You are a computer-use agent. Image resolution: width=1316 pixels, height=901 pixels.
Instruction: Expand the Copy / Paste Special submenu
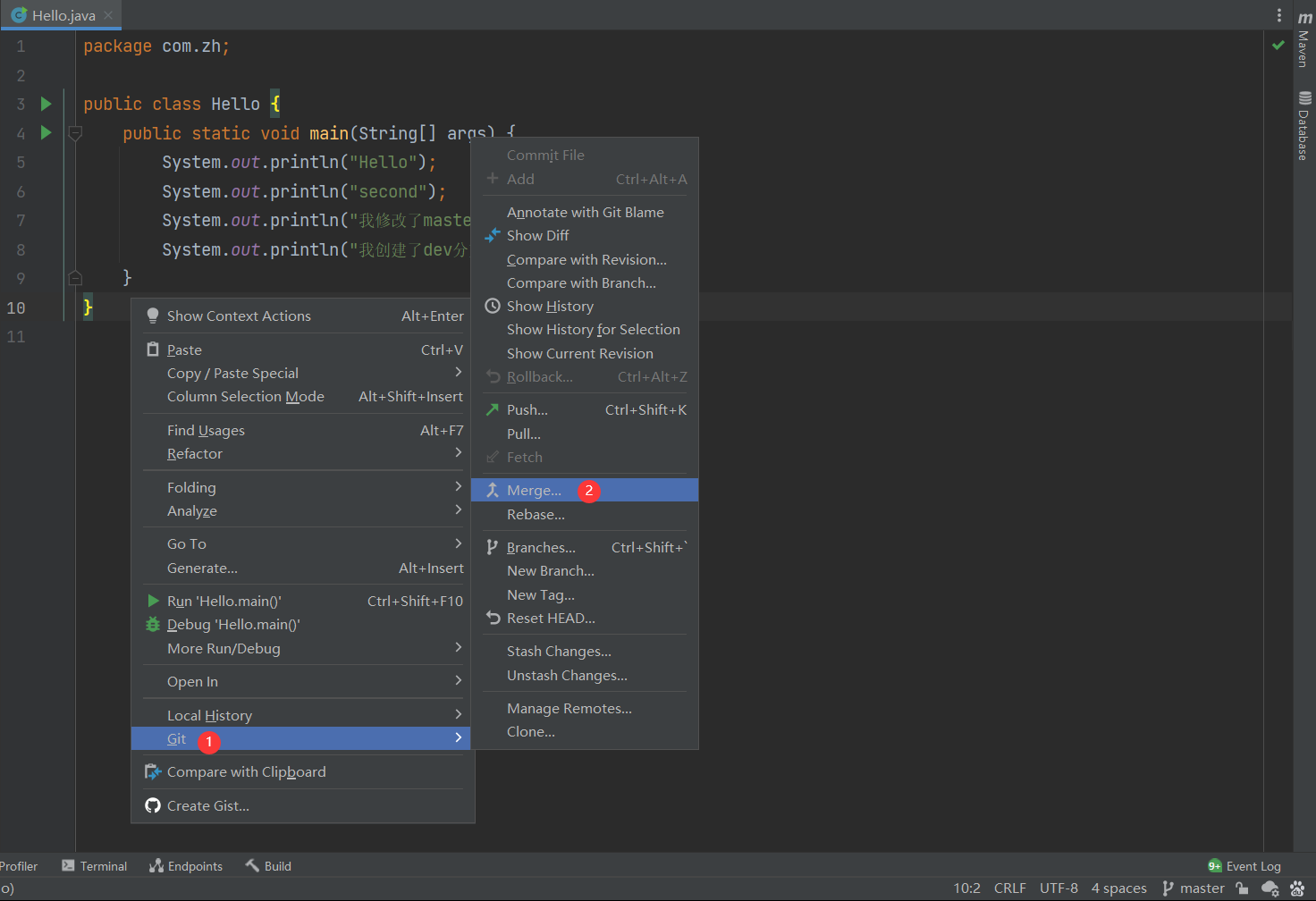click(303, 373)
